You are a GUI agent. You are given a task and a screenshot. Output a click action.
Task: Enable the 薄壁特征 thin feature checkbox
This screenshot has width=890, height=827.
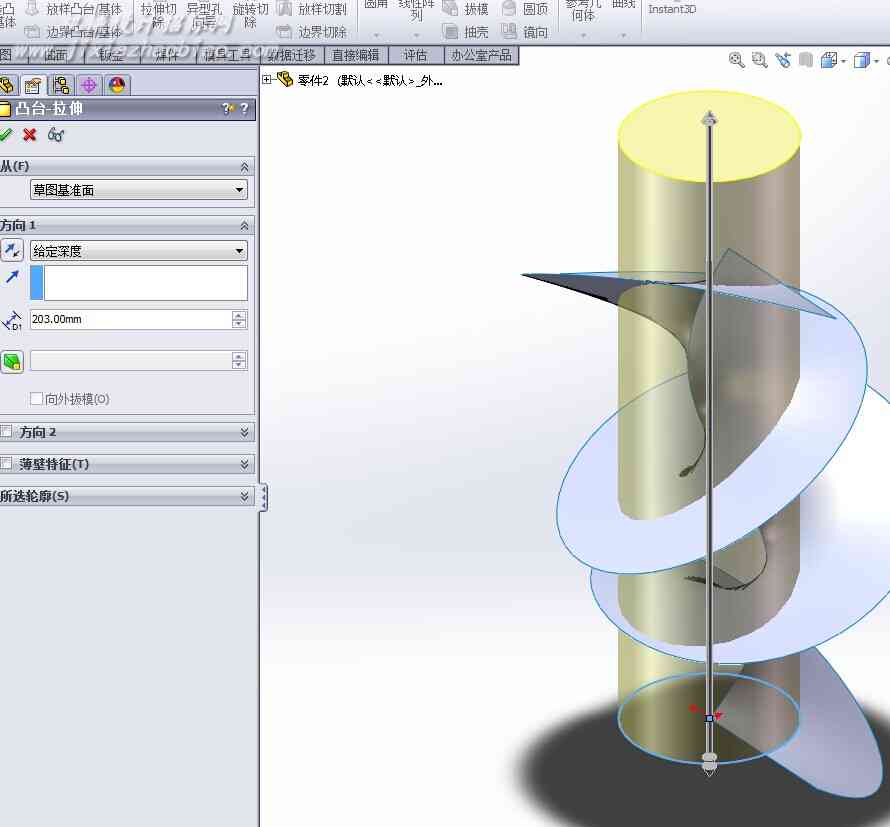click(6, 464)
